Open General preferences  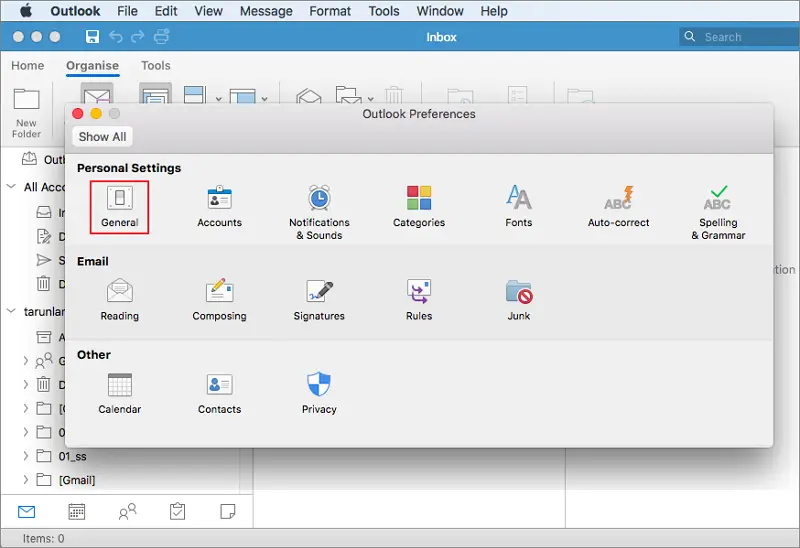pyautogui.click(x=119, y=207)
